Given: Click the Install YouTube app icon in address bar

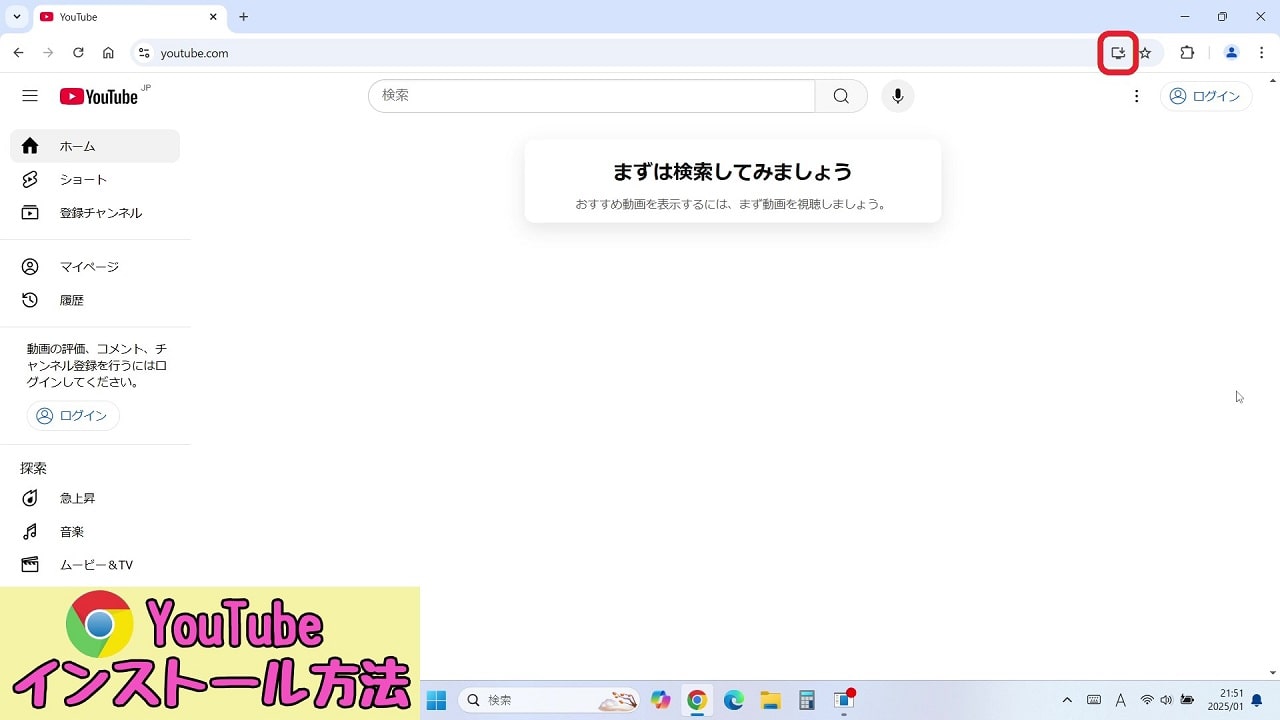Looking at the screenshot, I should [1118, 53].
